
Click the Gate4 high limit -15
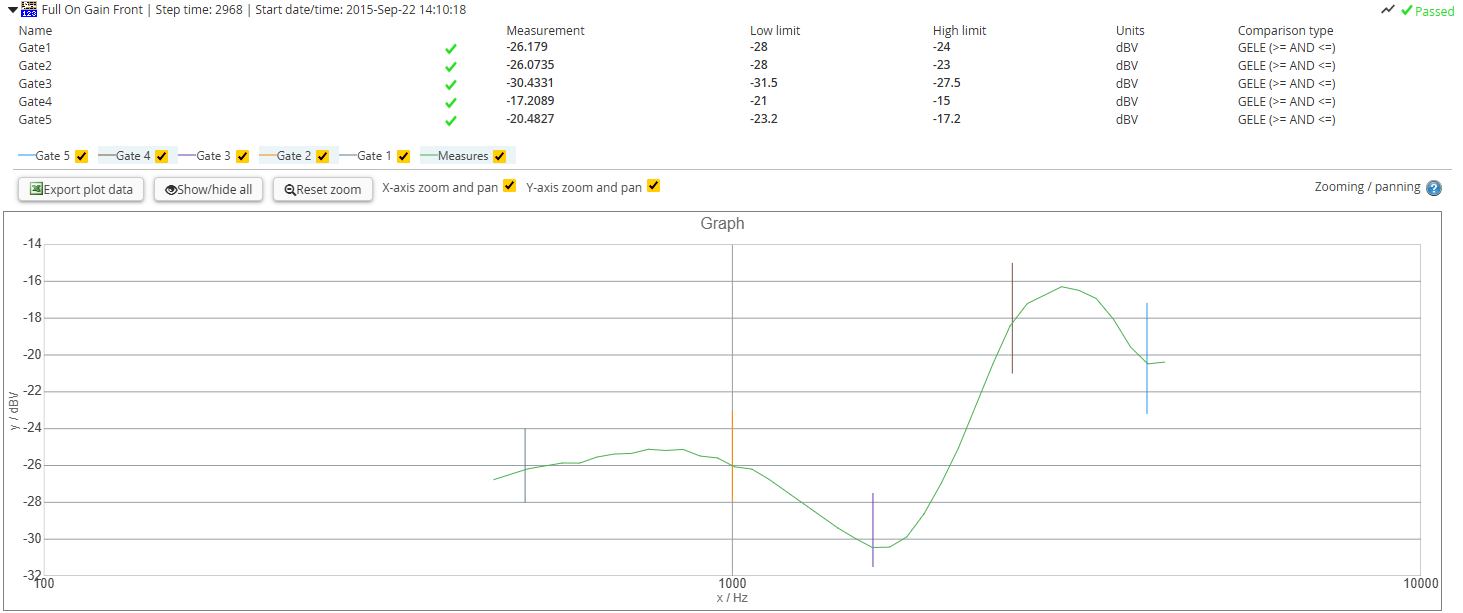[942, 101]
